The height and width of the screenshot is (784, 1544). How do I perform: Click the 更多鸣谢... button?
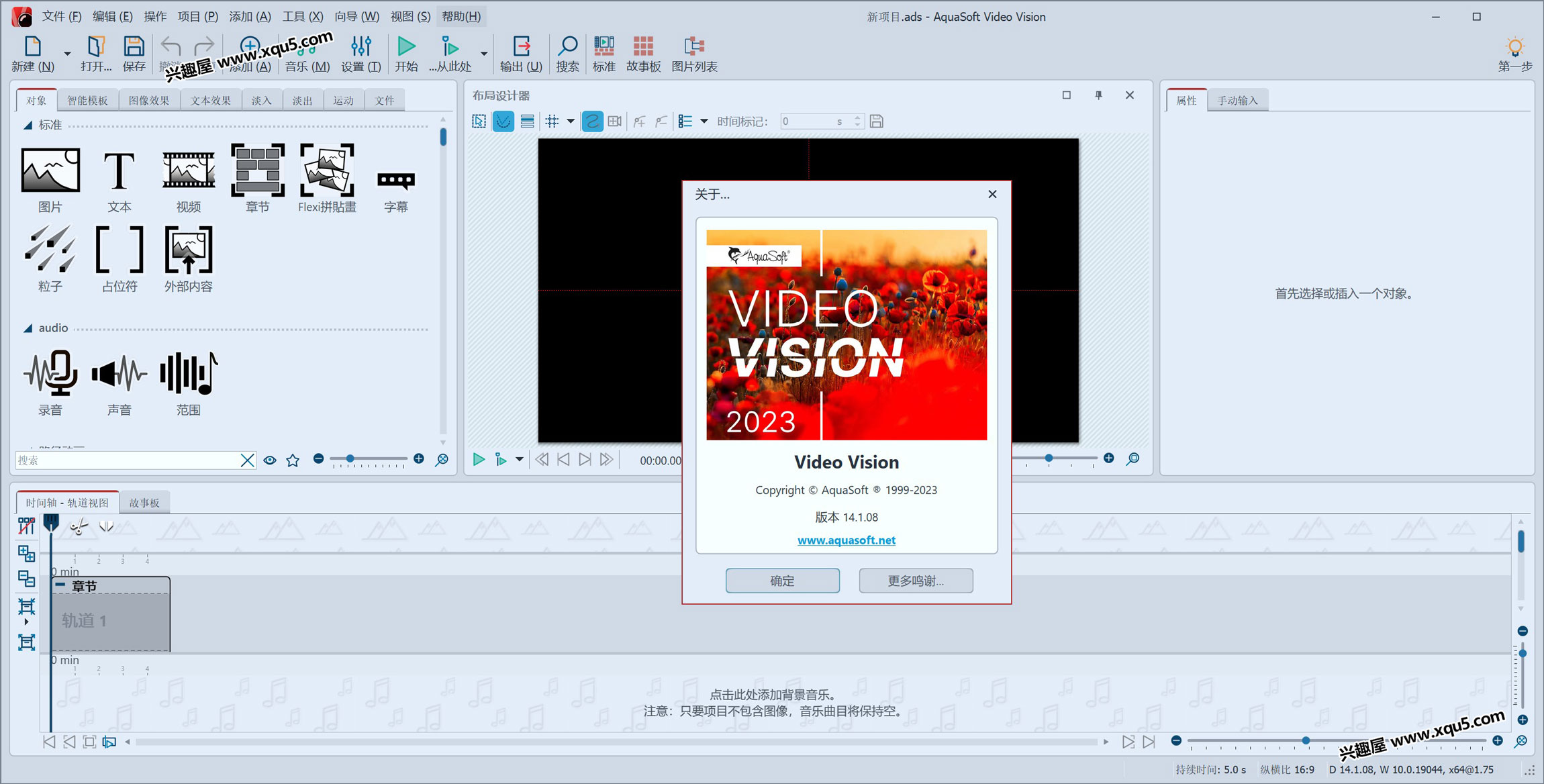pyautogui.click(x=916, y=581)
